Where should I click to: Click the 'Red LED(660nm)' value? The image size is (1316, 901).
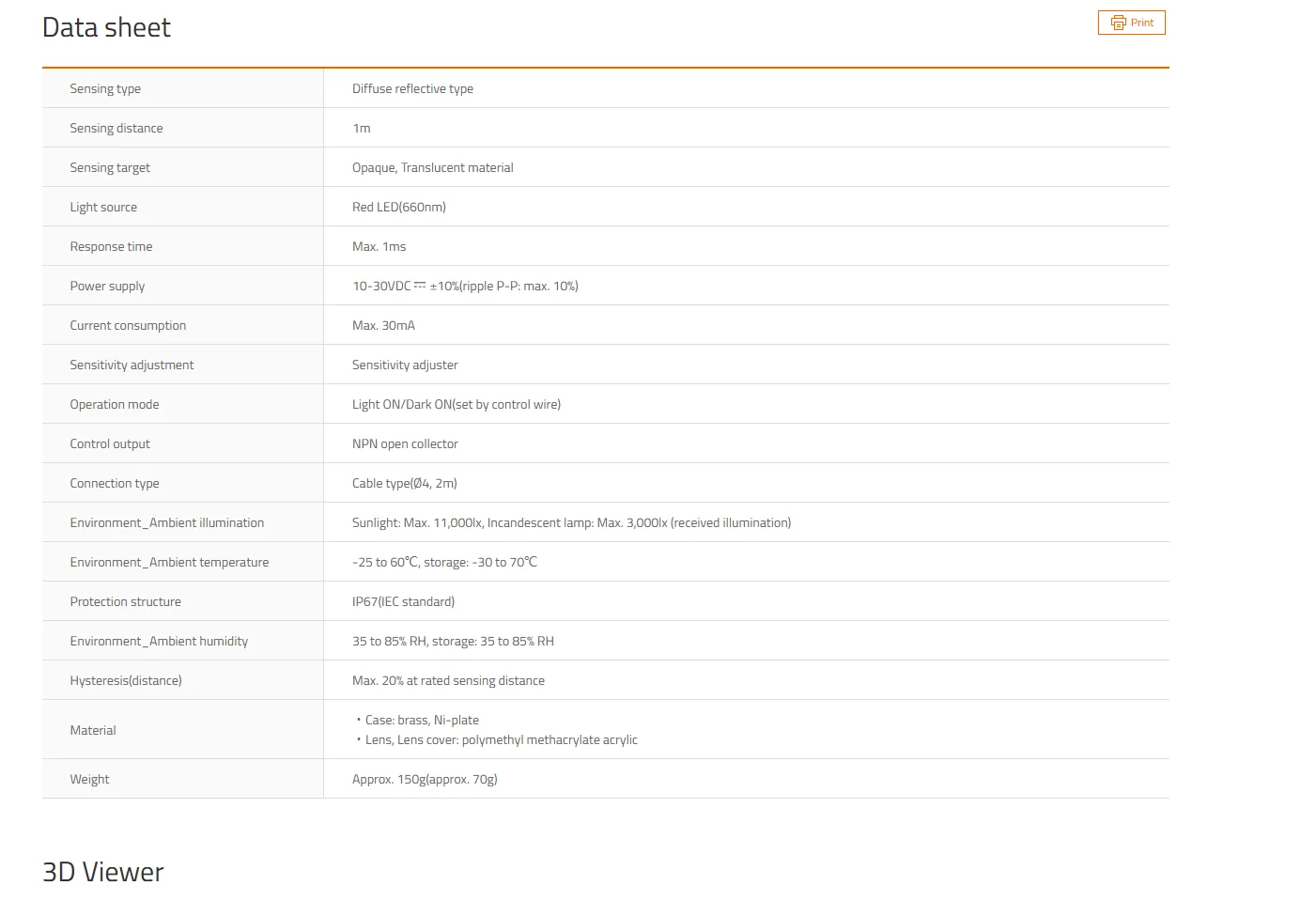(x=399, y=208)
